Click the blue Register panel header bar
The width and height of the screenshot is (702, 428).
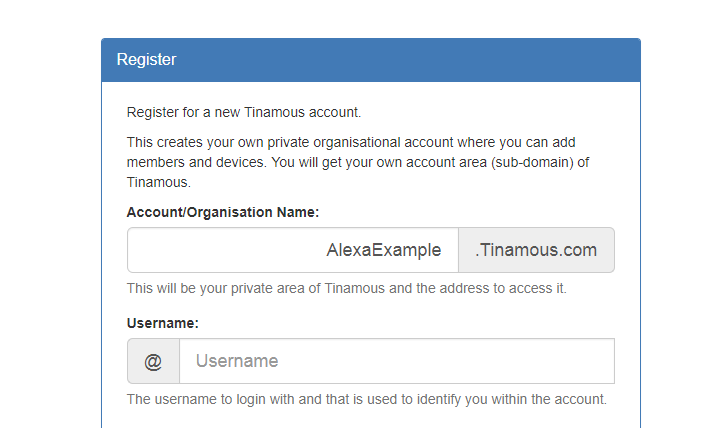370,60
